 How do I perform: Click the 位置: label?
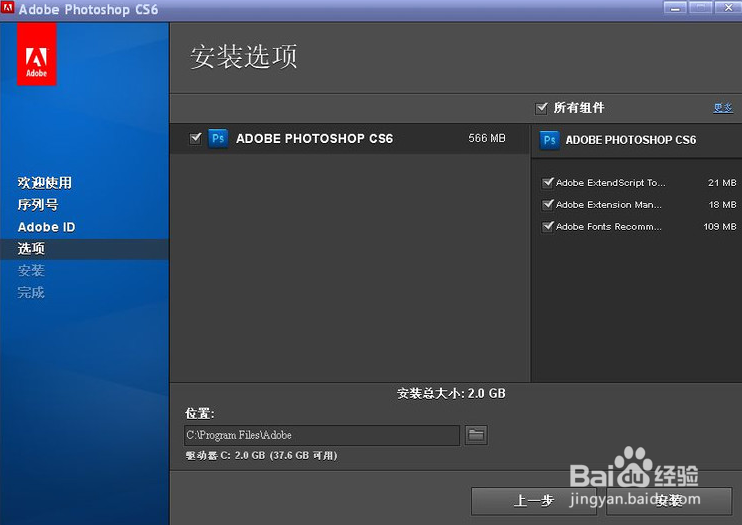(200, 413)
